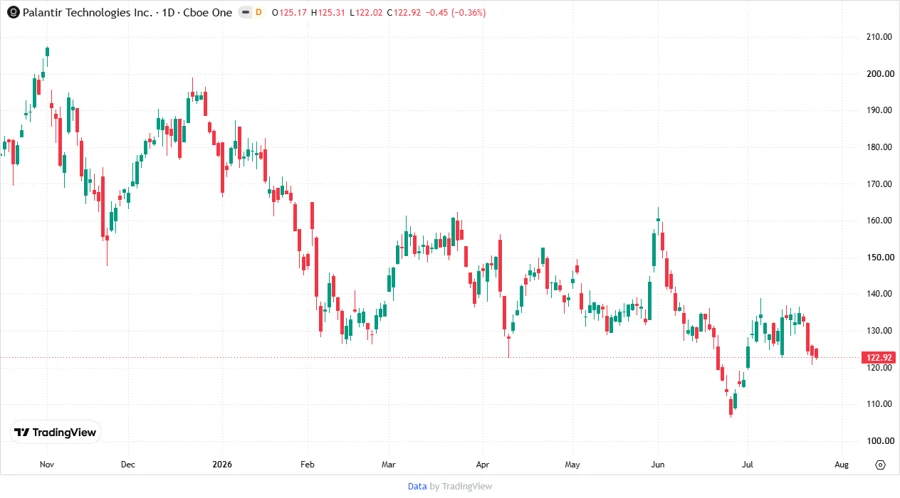Click the Aug label on the time axis
The height and width of the screenshot is (498, 900).
click(841, 464)
